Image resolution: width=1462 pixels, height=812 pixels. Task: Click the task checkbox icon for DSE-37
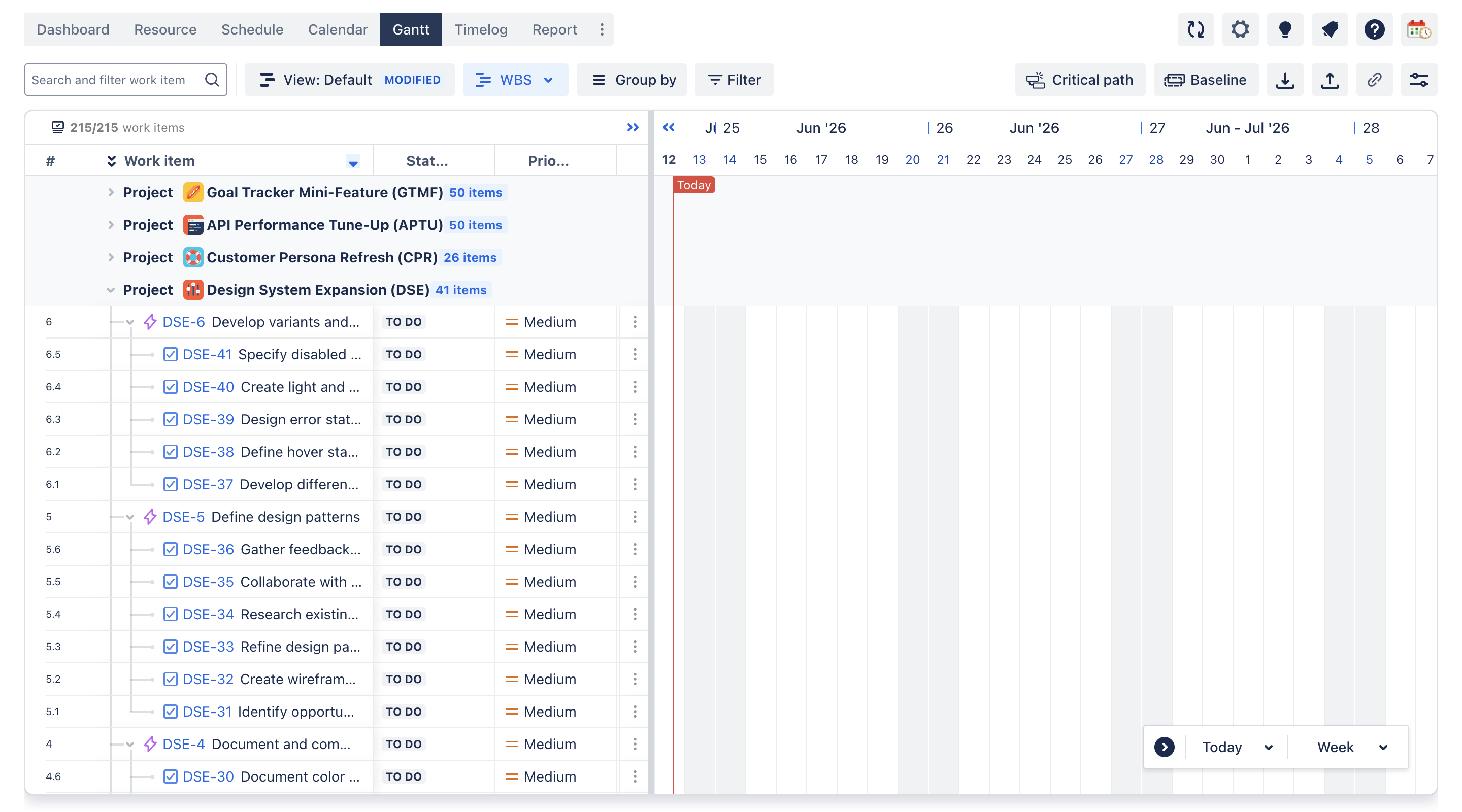click(170, 484)
